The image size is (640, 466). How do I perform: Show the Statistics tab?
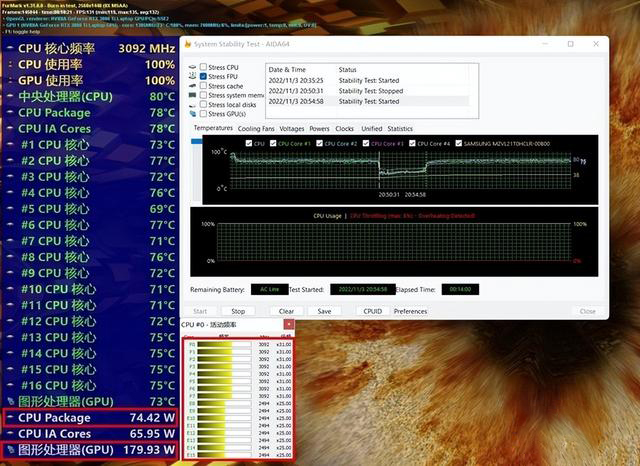pos(400,129)
